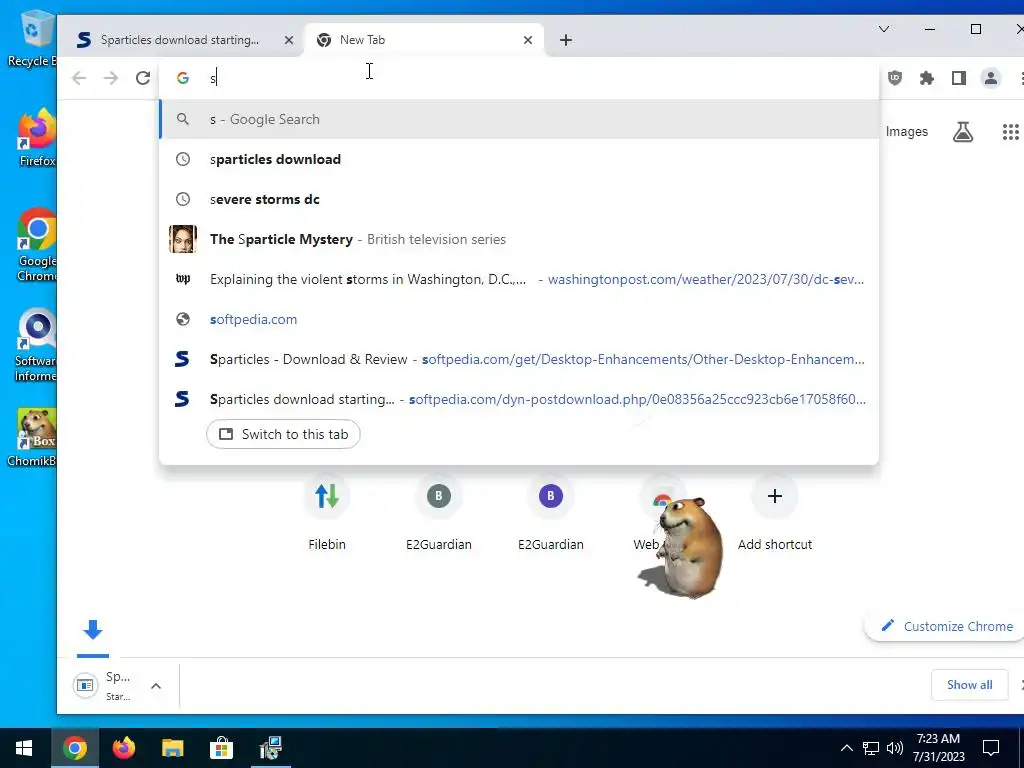Pick 'severe storms dc' history suggestion
1024x768 pixels.
(519, 199)
